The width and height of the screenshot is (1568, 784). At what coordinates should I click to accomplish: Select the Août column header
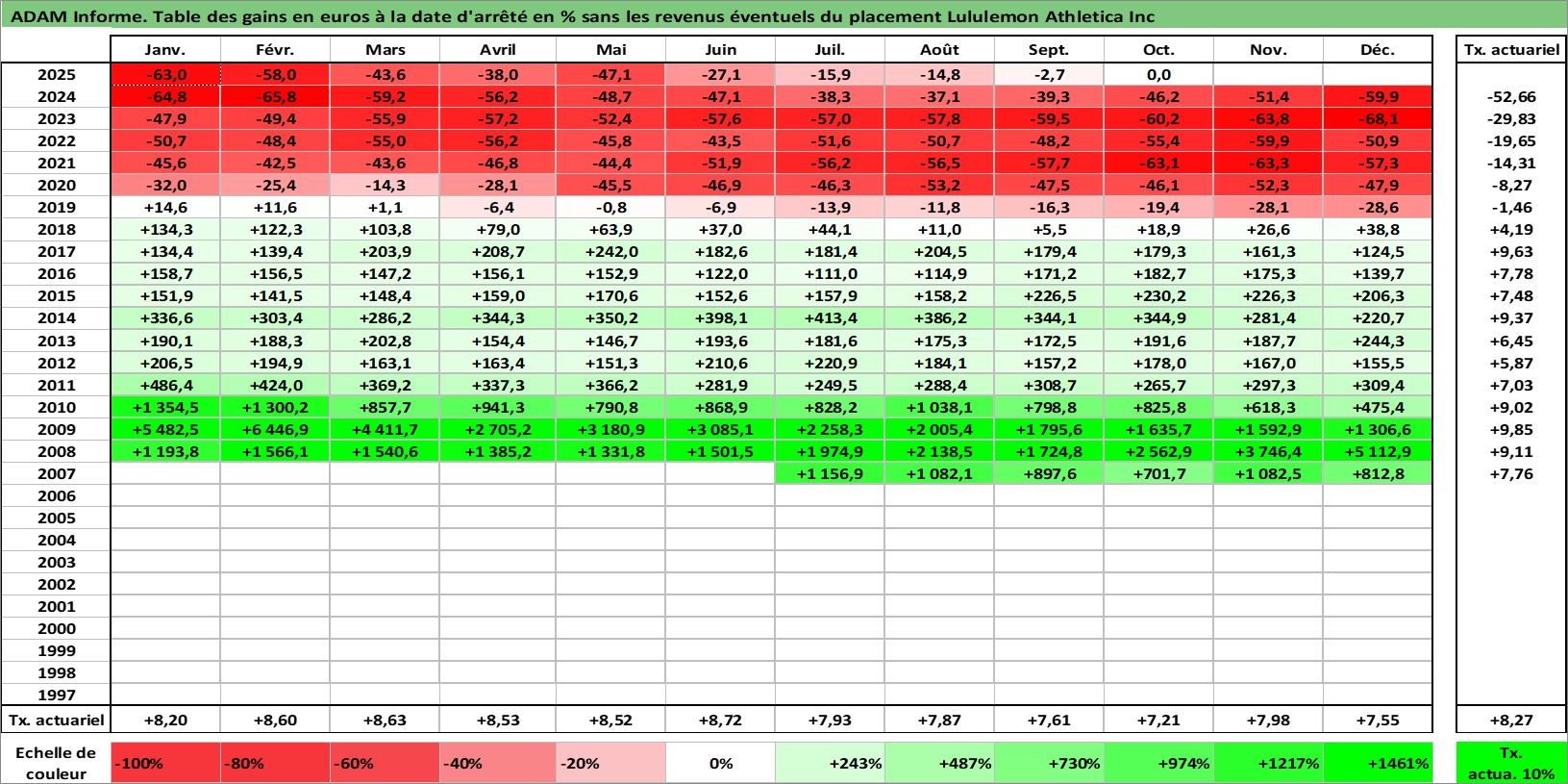pyautogui.click(x=939, y=50)
